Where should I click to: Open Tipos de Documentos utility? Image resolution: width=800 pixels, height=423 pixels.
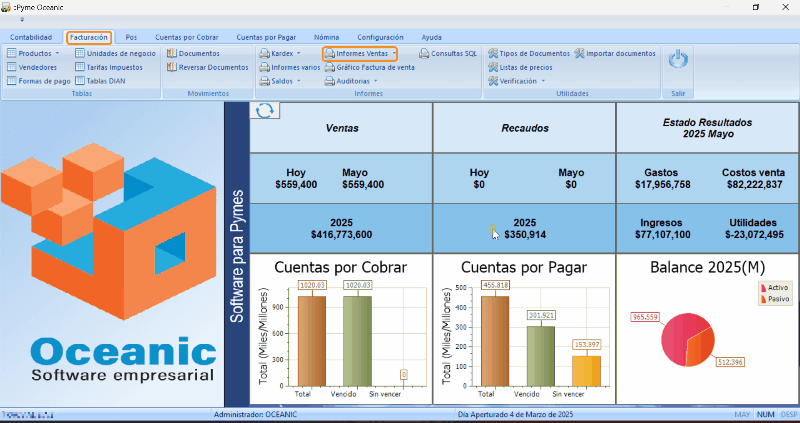coord(527,53)
